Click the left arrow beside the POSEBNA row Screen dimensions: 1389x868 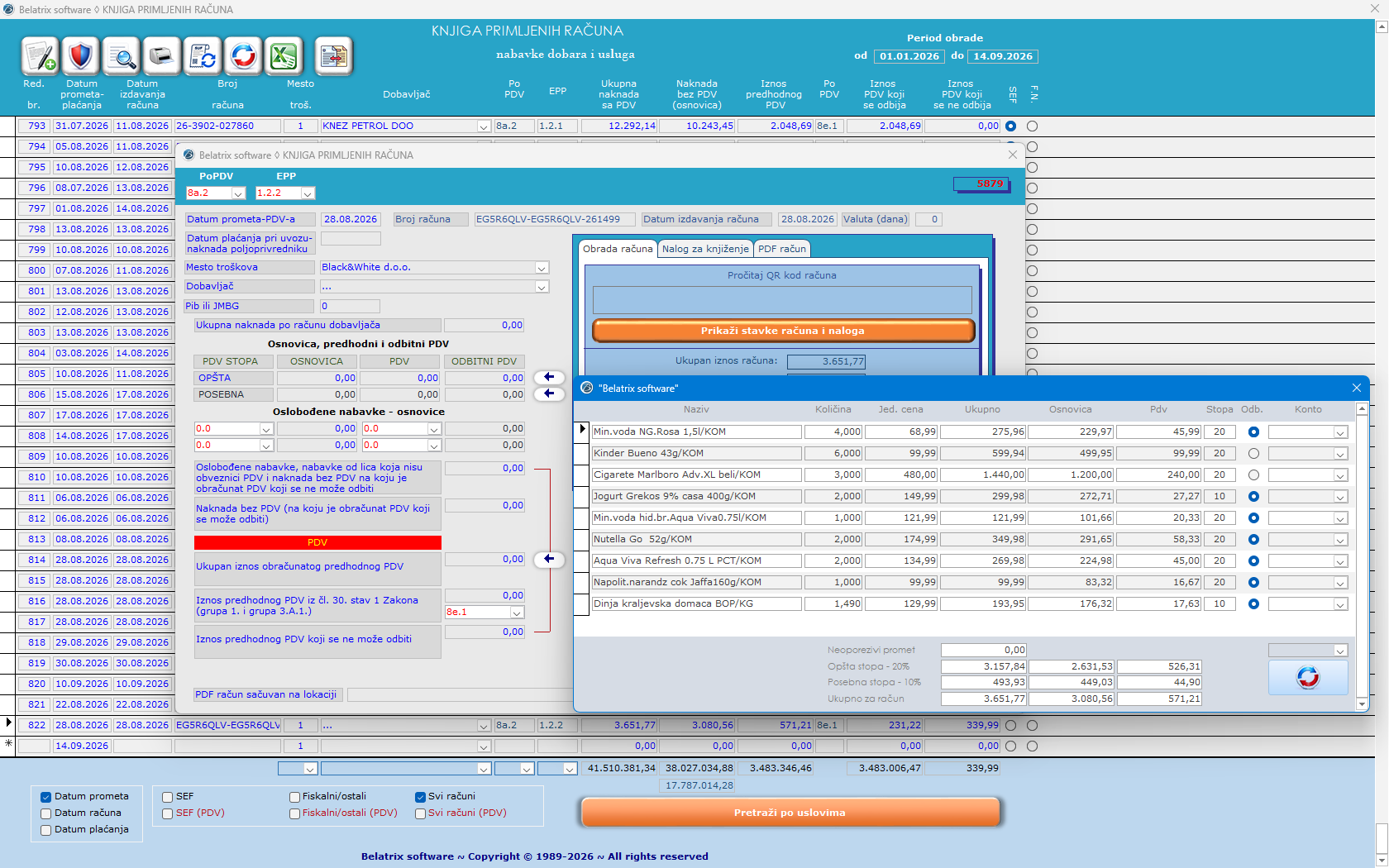[x=549, y=394]
